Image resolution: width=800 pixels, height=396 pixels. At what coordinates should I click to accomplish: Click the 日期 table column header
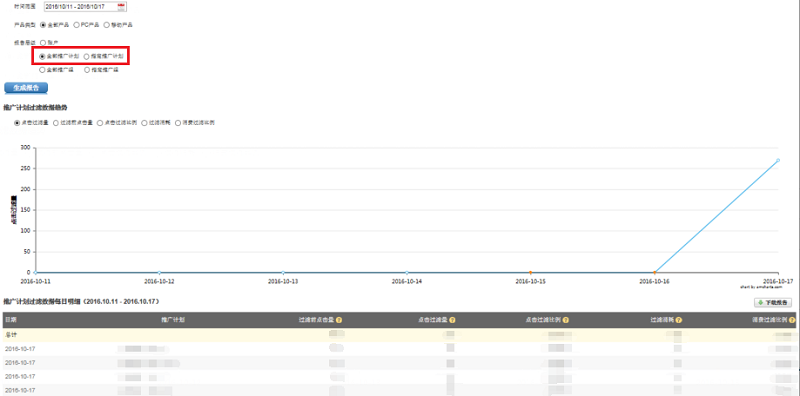[10, 320]
